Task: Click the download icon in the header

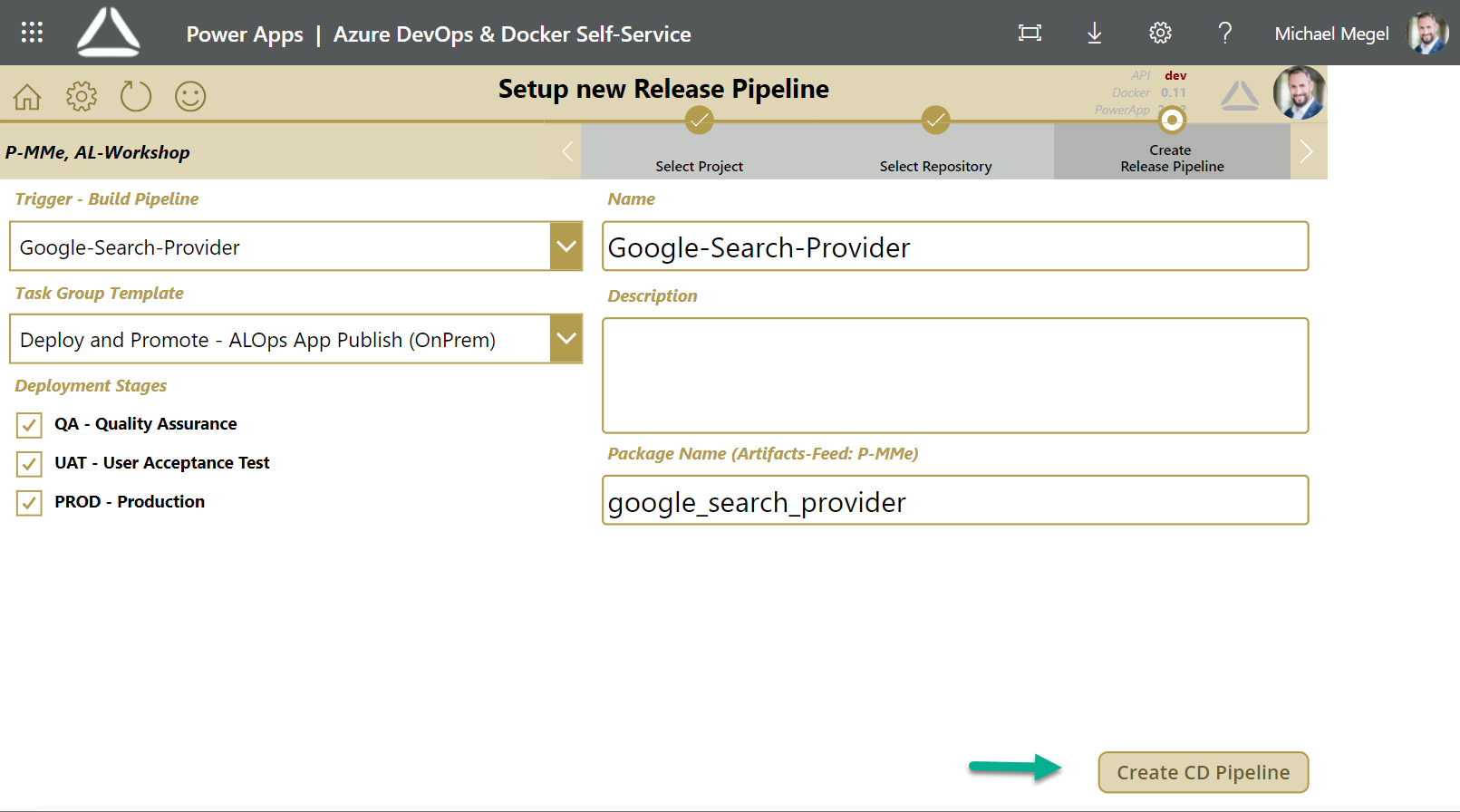Action: (x=1095, y=34)
